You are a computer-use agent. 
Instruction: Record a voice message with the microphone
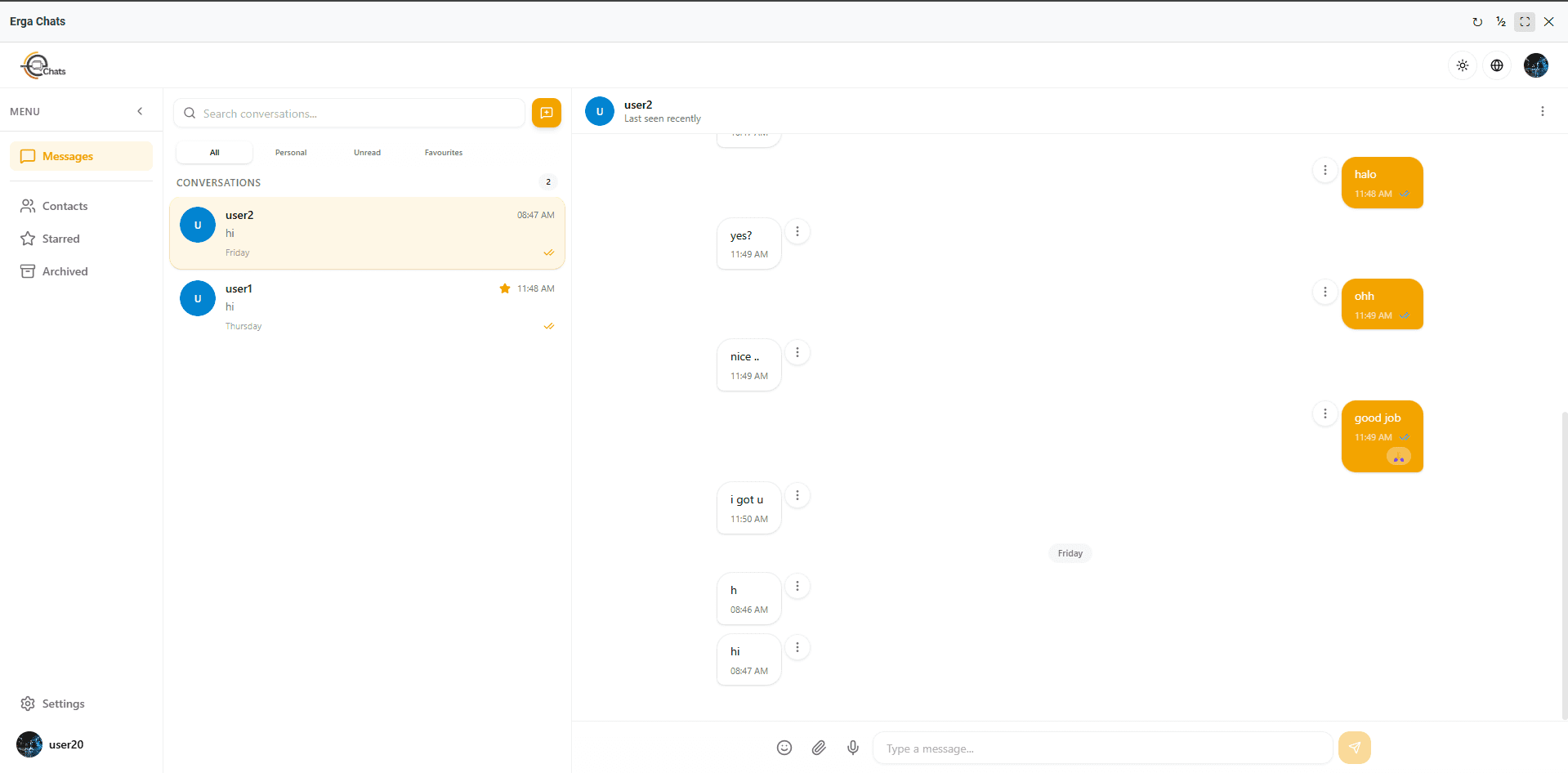pyautogui.click(x=853, y=748)
